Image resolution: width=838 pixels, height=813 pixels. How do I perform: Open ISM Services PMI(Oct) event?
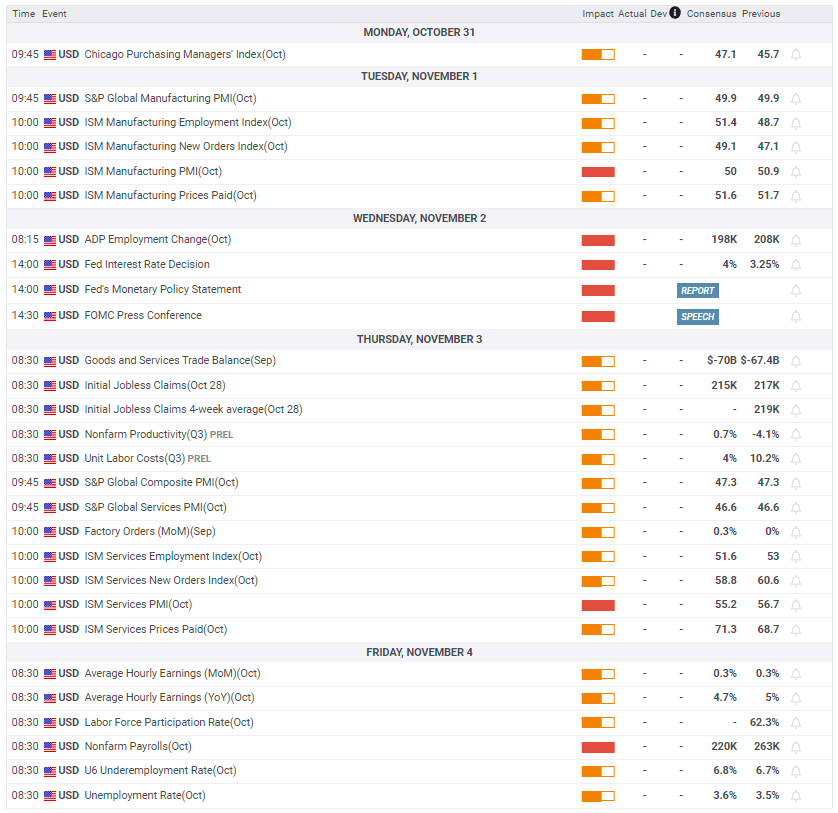[x=138, y=605]
